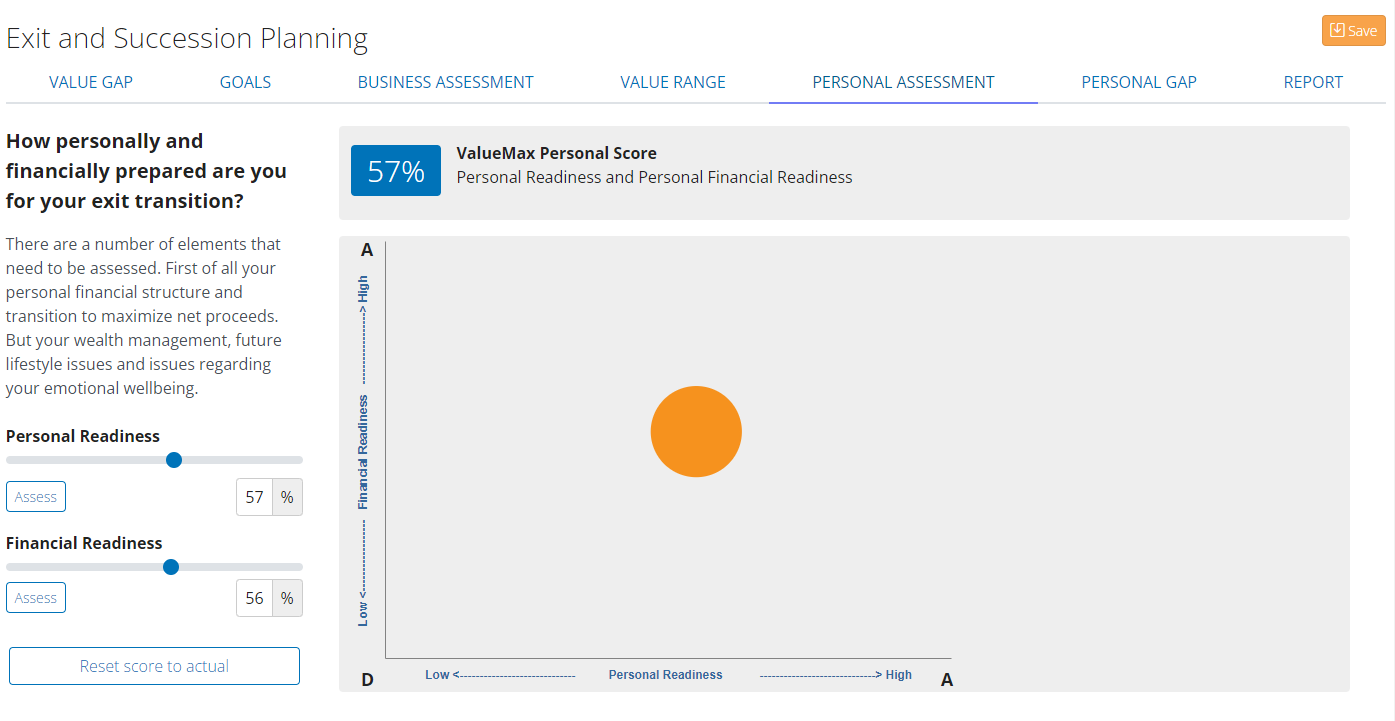The image size is (1395, 721).
Task: Select the orange bubble on the readiness chart
Action: [x=696, y=431]
